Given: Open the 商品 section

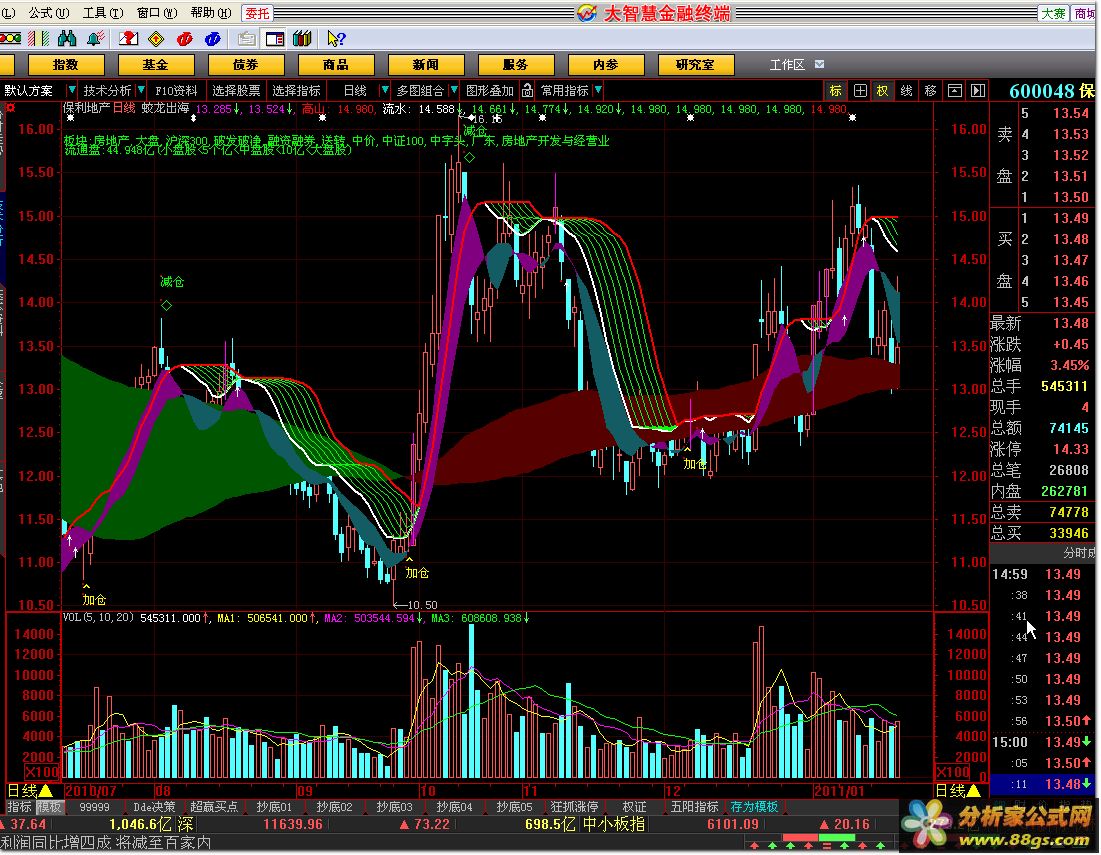Looking at the screenshot, I should 336,65.
